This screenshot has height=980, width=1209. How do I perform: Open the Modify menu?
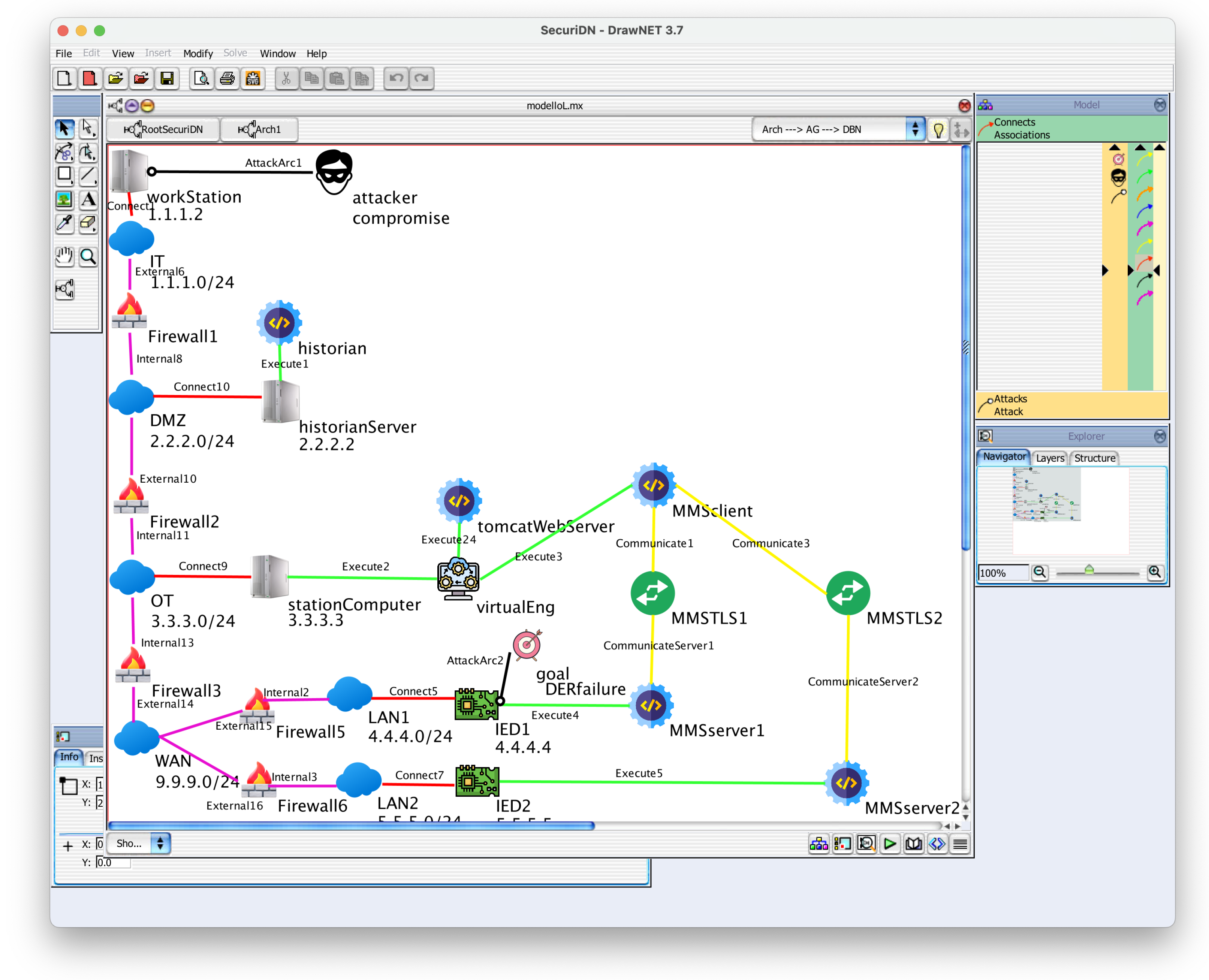click(x=198, y=54)
